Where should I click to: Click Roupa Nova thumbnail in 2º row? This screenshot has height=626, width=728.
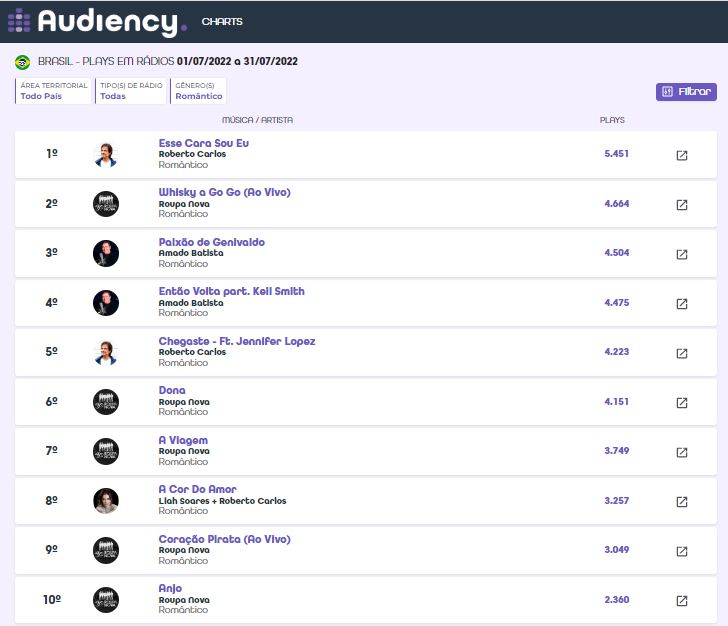106,204
